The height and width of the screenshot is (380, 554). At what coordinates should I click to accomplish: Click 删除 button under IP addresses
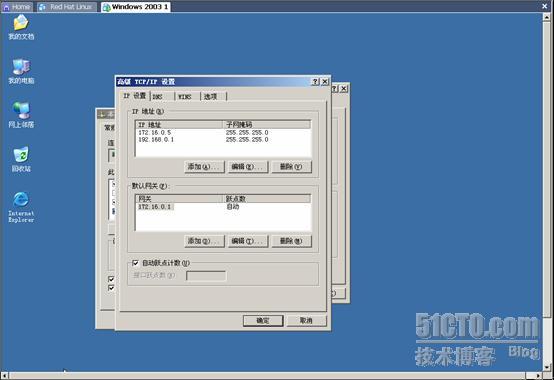(291, 167)
